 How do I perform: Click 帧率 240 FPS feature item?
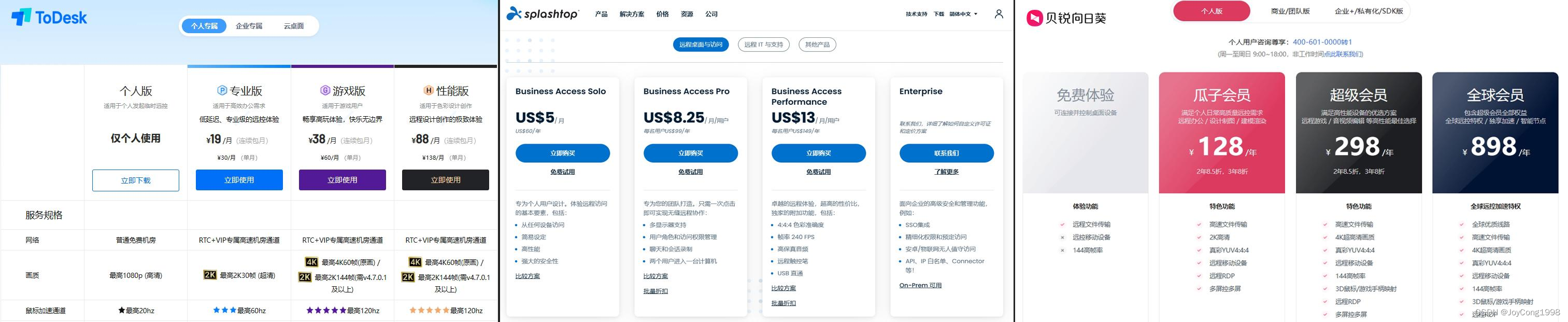click(x=795, y=237)
